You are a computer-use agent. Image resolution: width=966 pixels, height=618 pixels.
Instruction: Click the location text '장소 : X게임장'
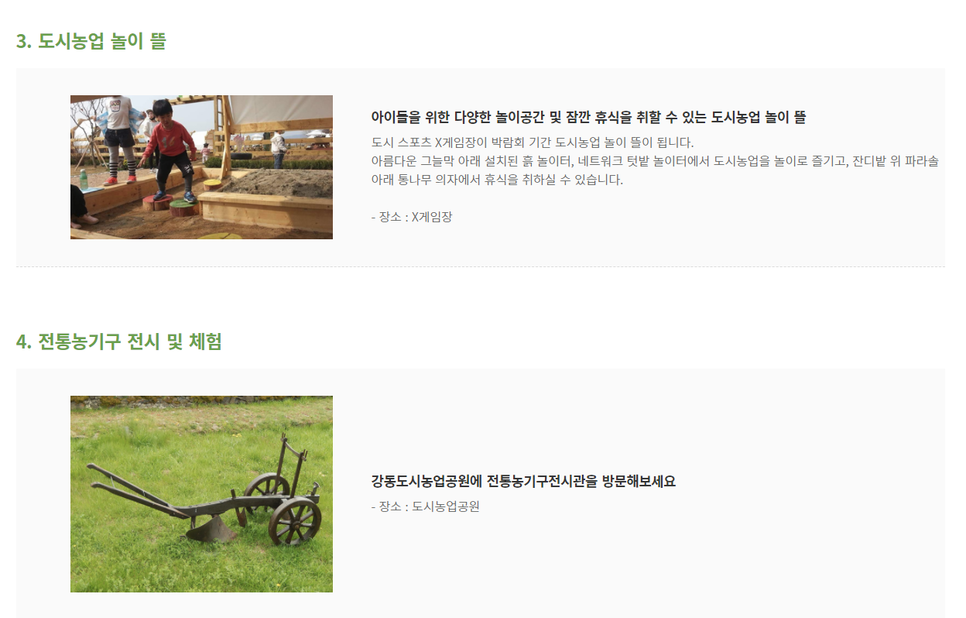pyautogui.click(x=415, y=217)
